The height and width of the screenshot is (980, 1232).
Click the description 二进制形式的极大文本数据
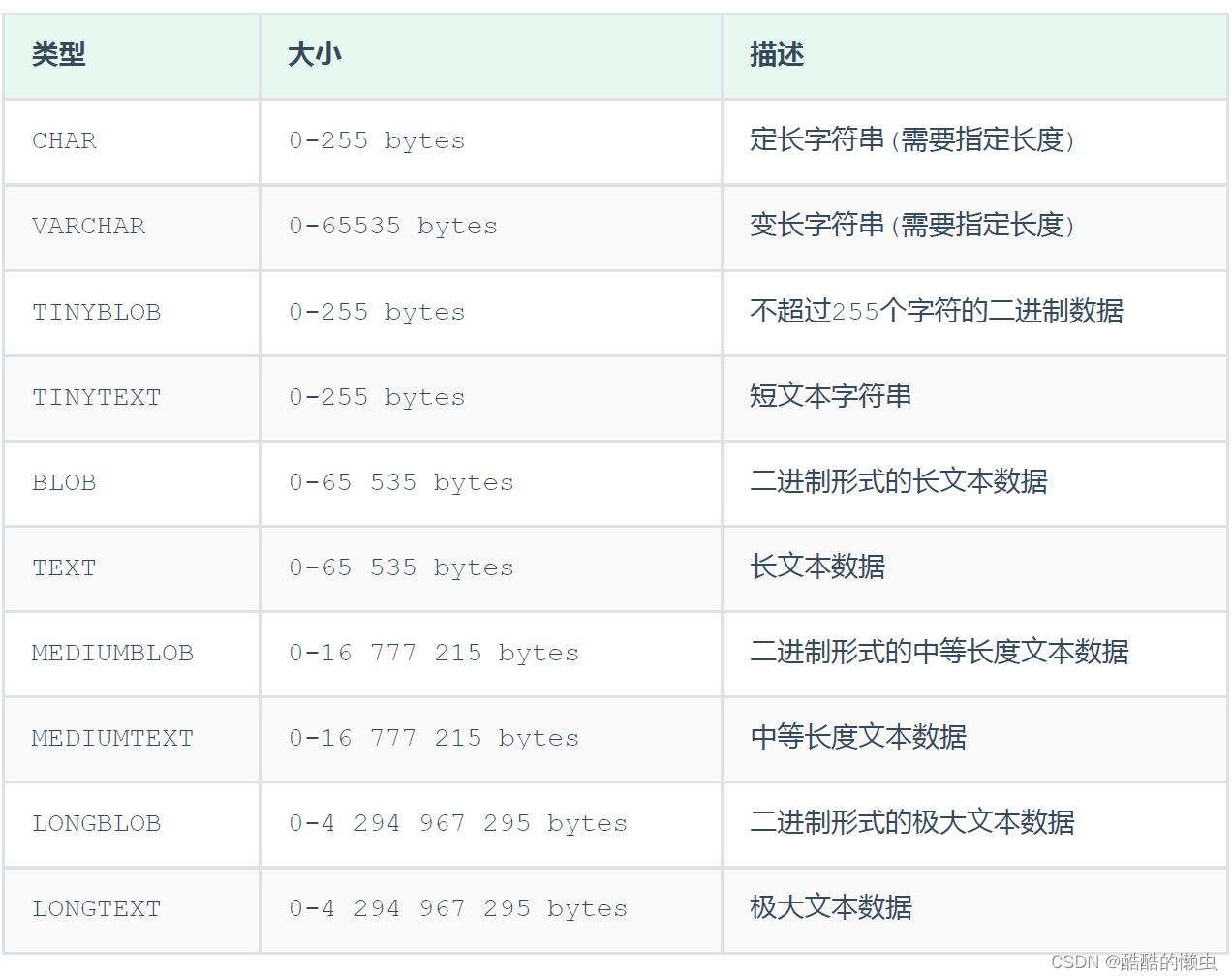click(912, 822)
